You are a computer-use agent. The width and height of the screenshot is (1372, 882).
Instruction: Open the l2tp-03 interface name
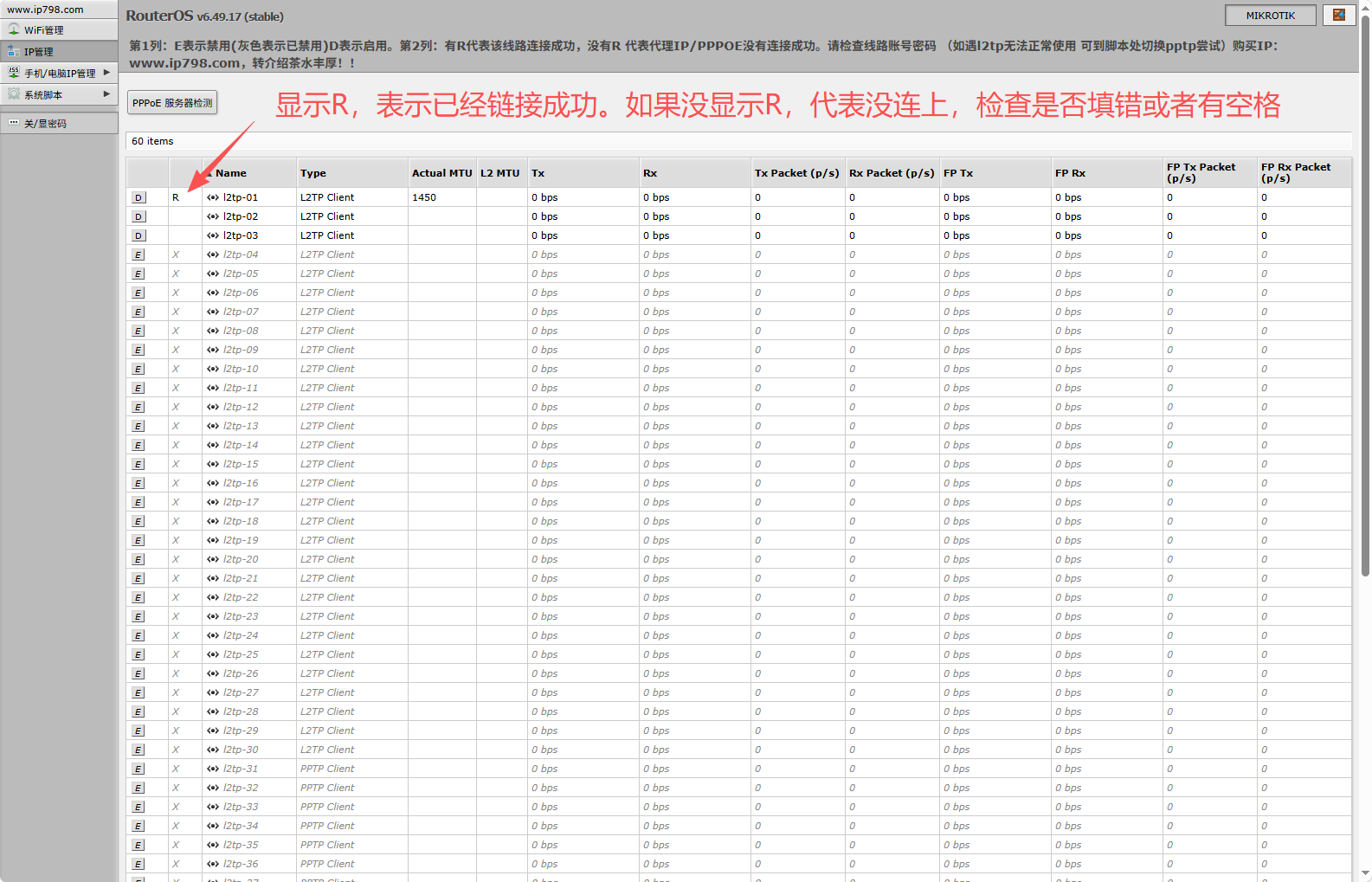(241, 235)
